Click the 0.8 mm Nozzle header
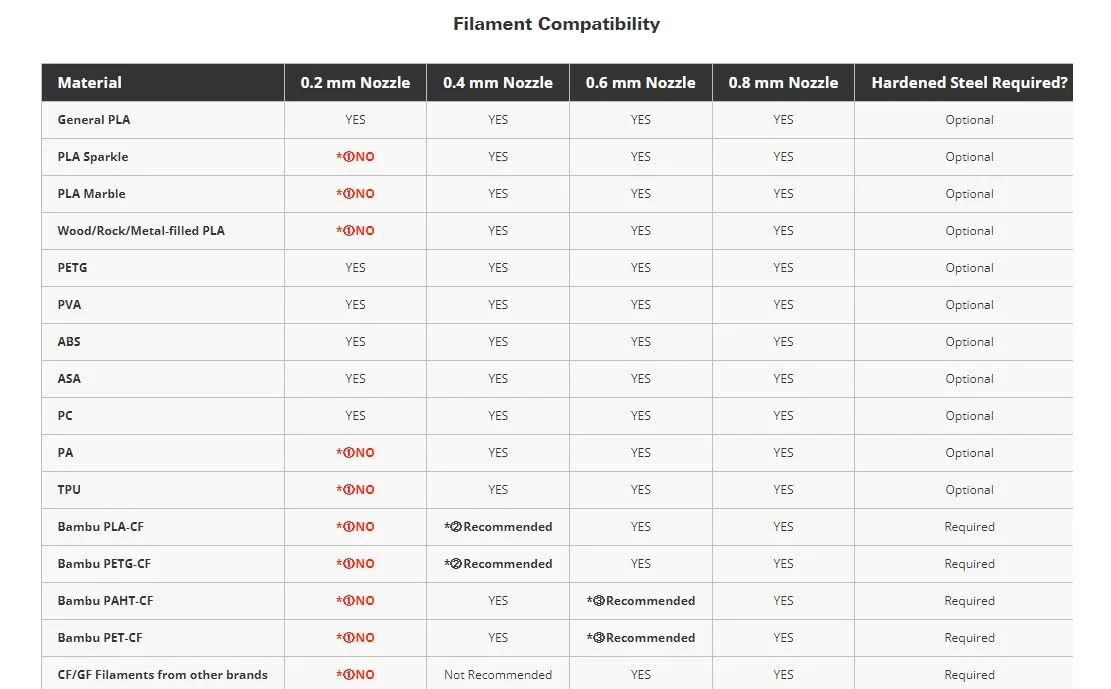The image size is (1111, 689). pos(783,83)
